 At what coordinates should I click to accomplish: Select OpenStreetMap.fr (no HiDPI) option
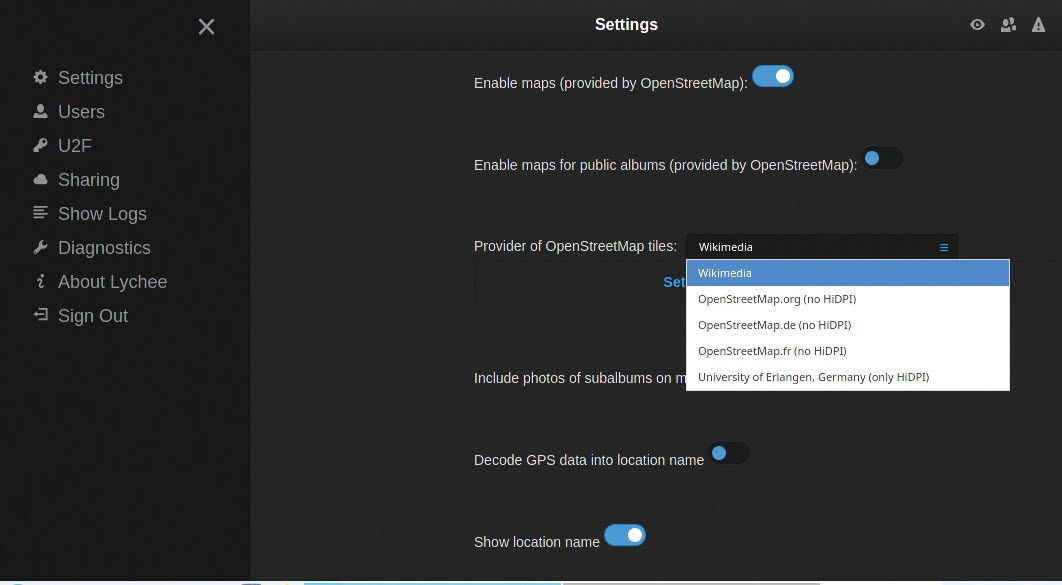[x=847, y=351]
